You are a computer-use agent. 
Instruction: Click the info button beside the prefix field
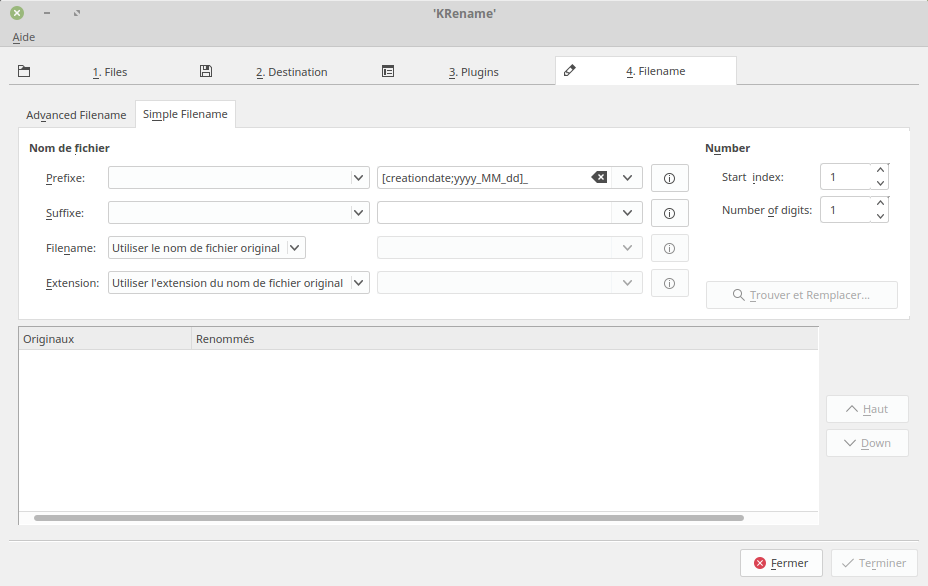click(669, 178)
